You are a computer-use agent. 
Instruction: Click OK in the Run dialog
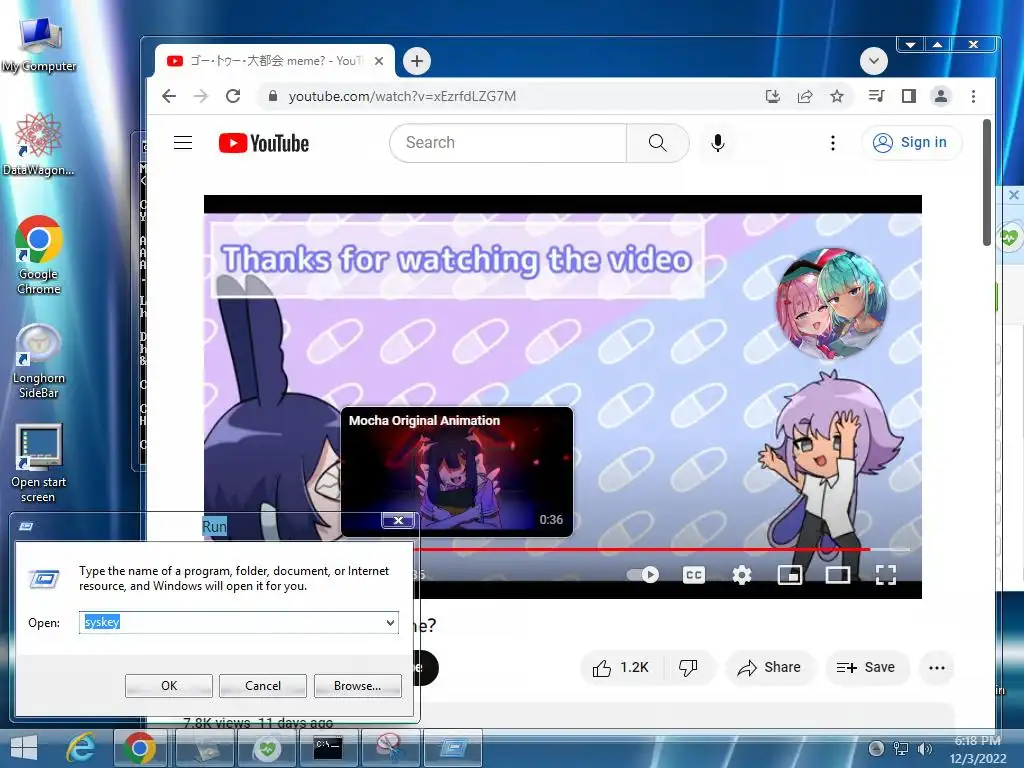(168, 686)
